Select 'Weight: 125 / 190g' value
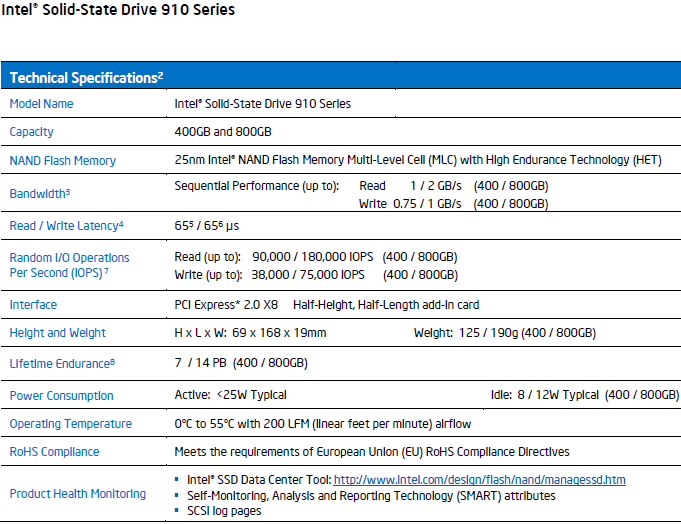681x524 pixels. click(466, 333)
